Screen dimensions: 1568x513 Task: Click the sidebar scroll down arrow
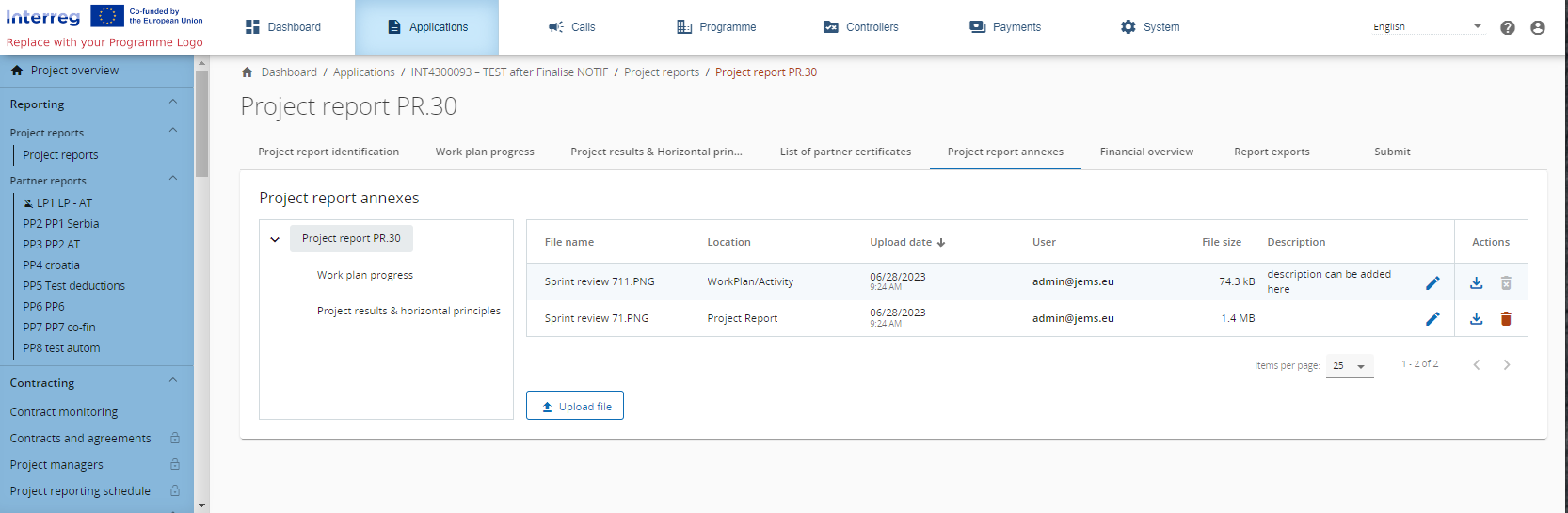[201, 505]
